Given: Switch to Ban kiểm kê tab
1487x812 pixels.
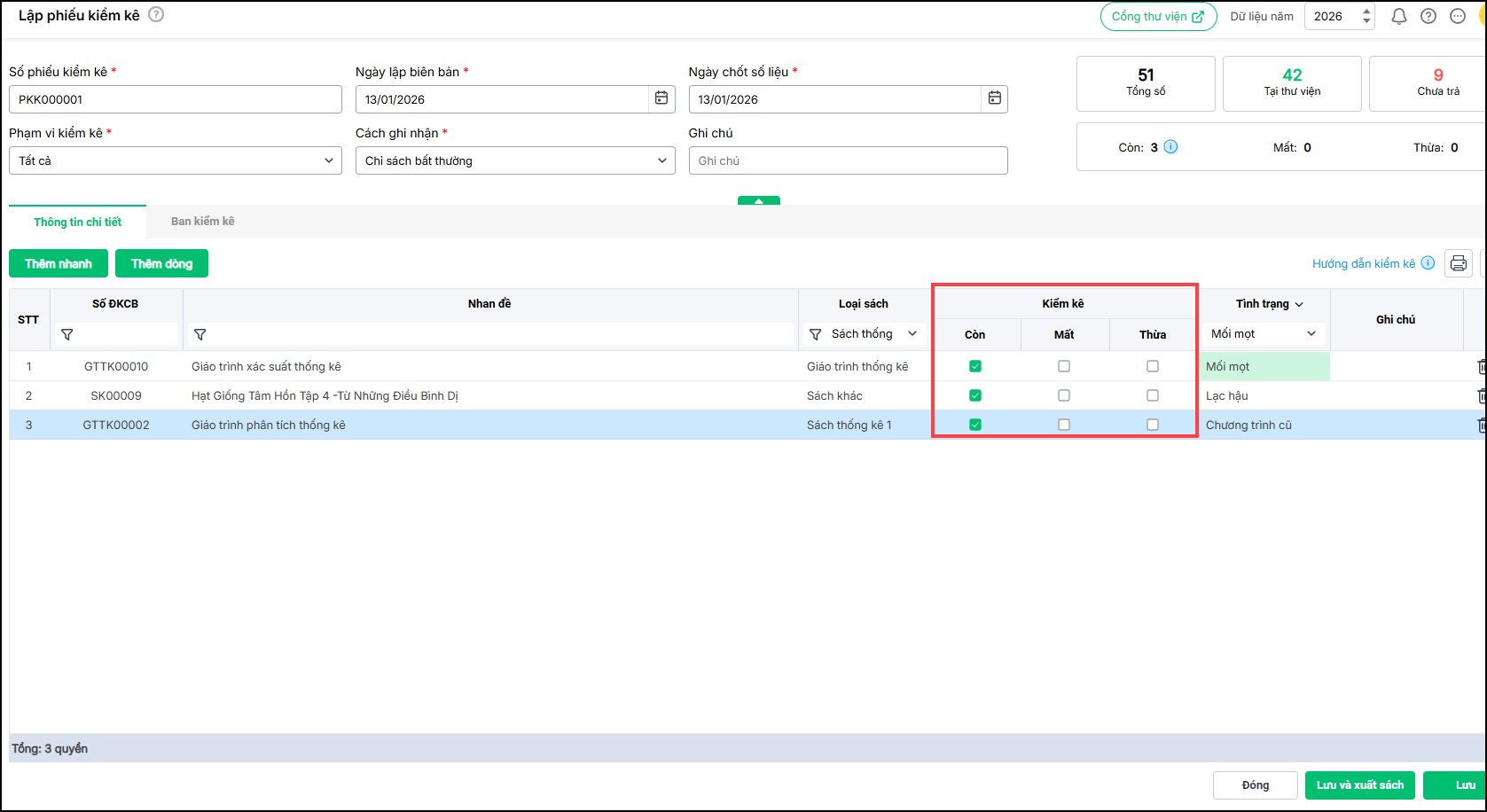Looking at the screenshot, I should click(x=203, y=222).
